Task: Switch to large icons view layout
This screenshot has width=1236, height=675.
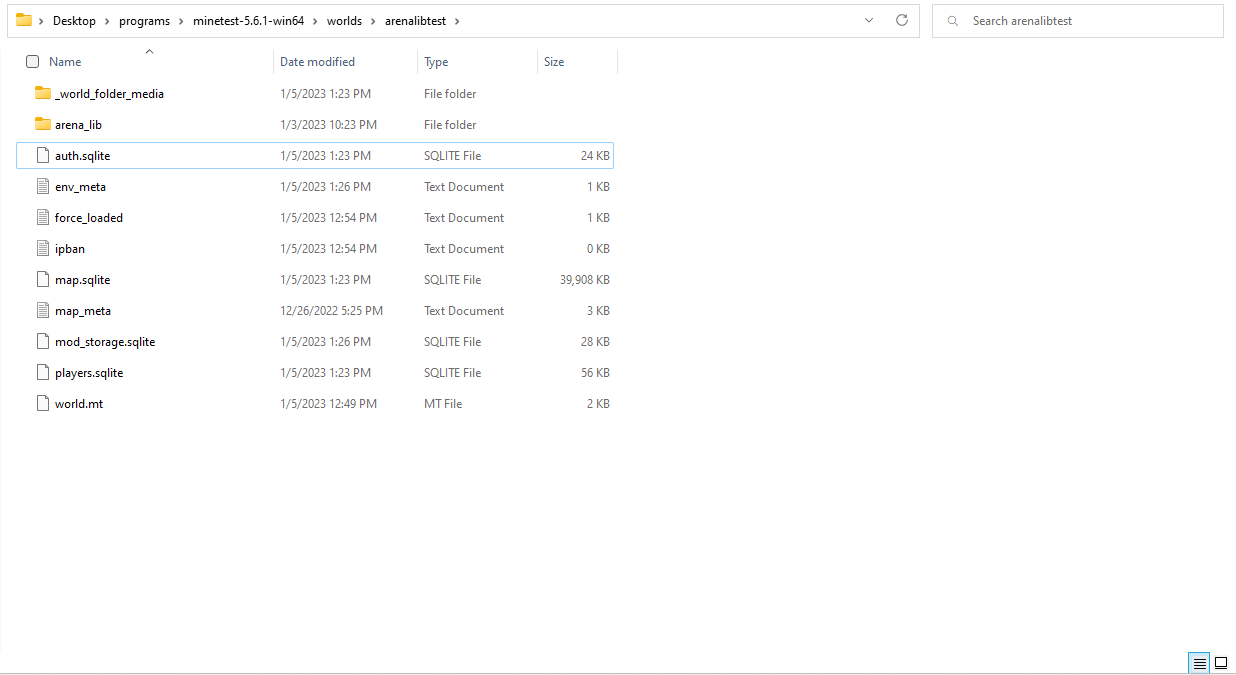Action: [x=1221, y=663]
